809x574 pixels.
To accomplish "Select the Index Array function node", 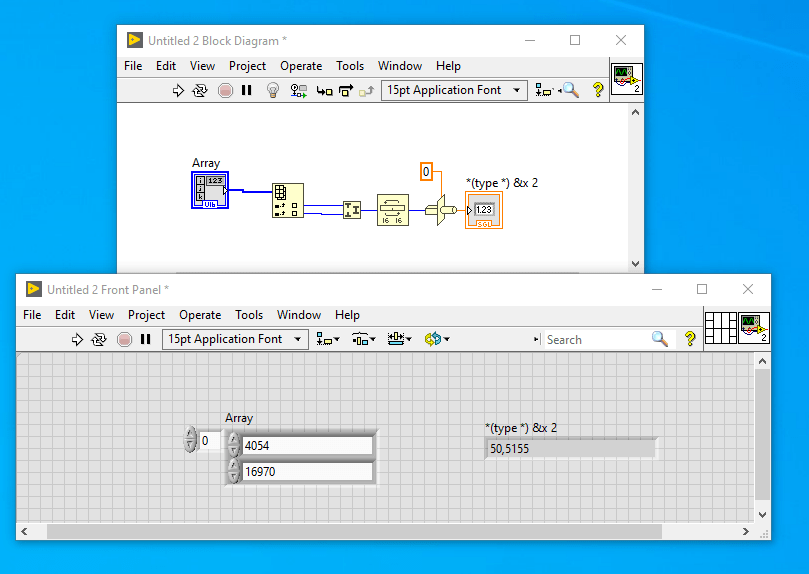I will [288, 201].
